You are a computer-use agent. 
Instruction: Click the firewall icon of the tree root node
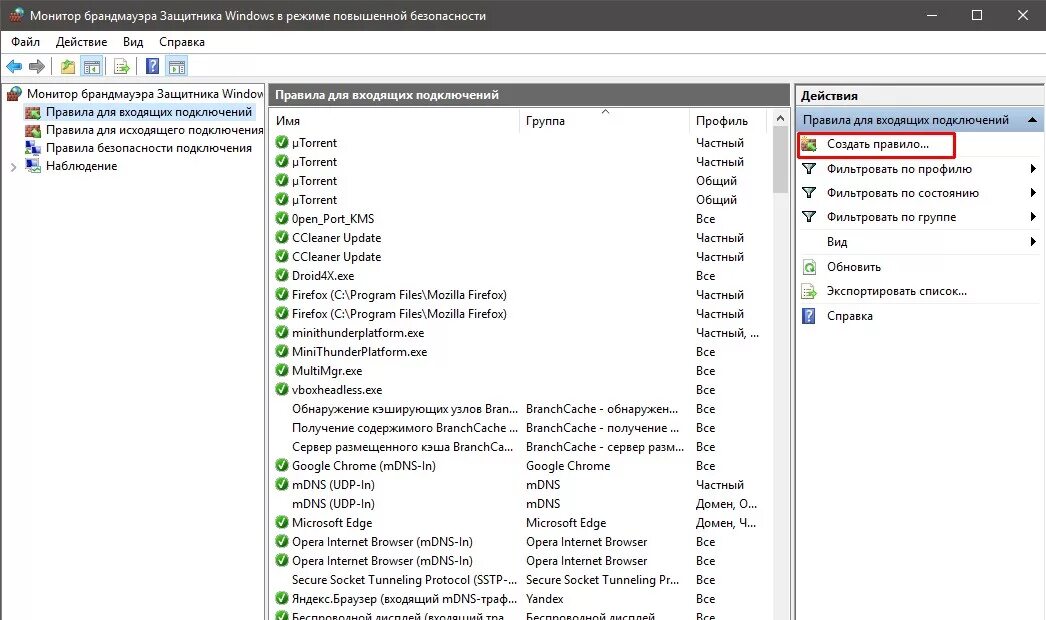[14, 94]
